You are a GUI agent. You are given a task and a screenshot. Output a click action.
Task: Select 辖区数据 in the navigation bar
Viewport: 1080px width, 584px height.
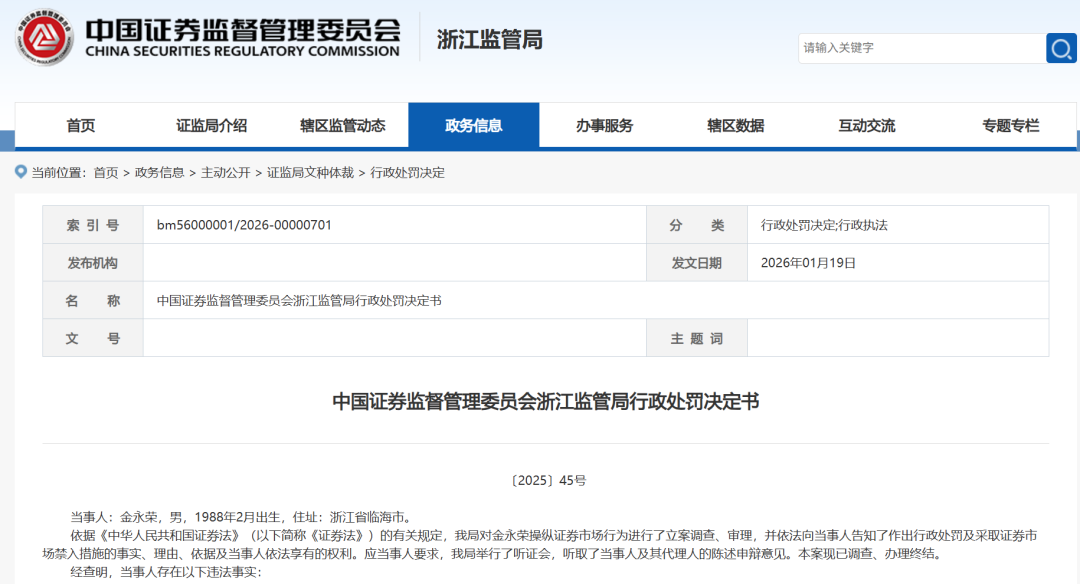tap(735, 124)
